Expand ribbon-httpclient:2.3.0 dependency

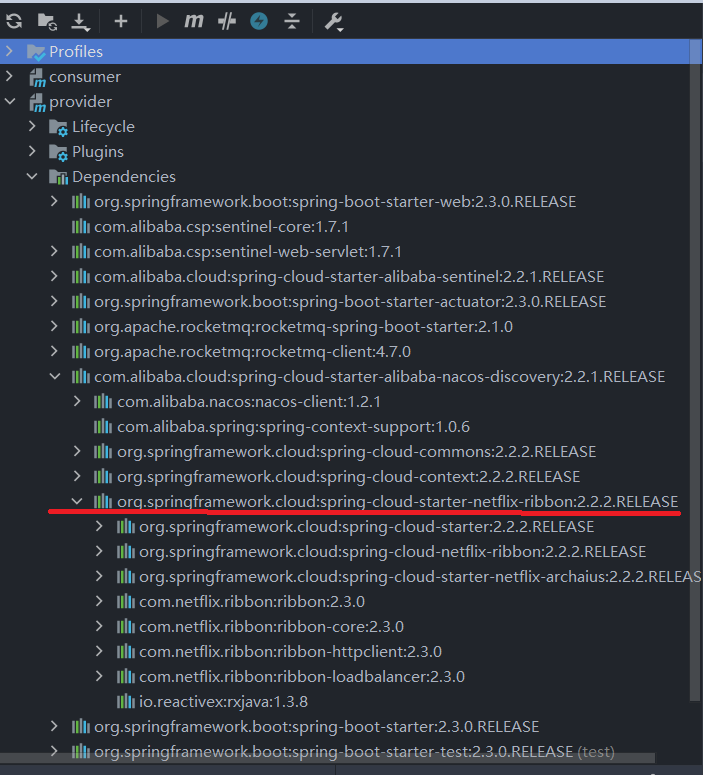coord(99,651)
